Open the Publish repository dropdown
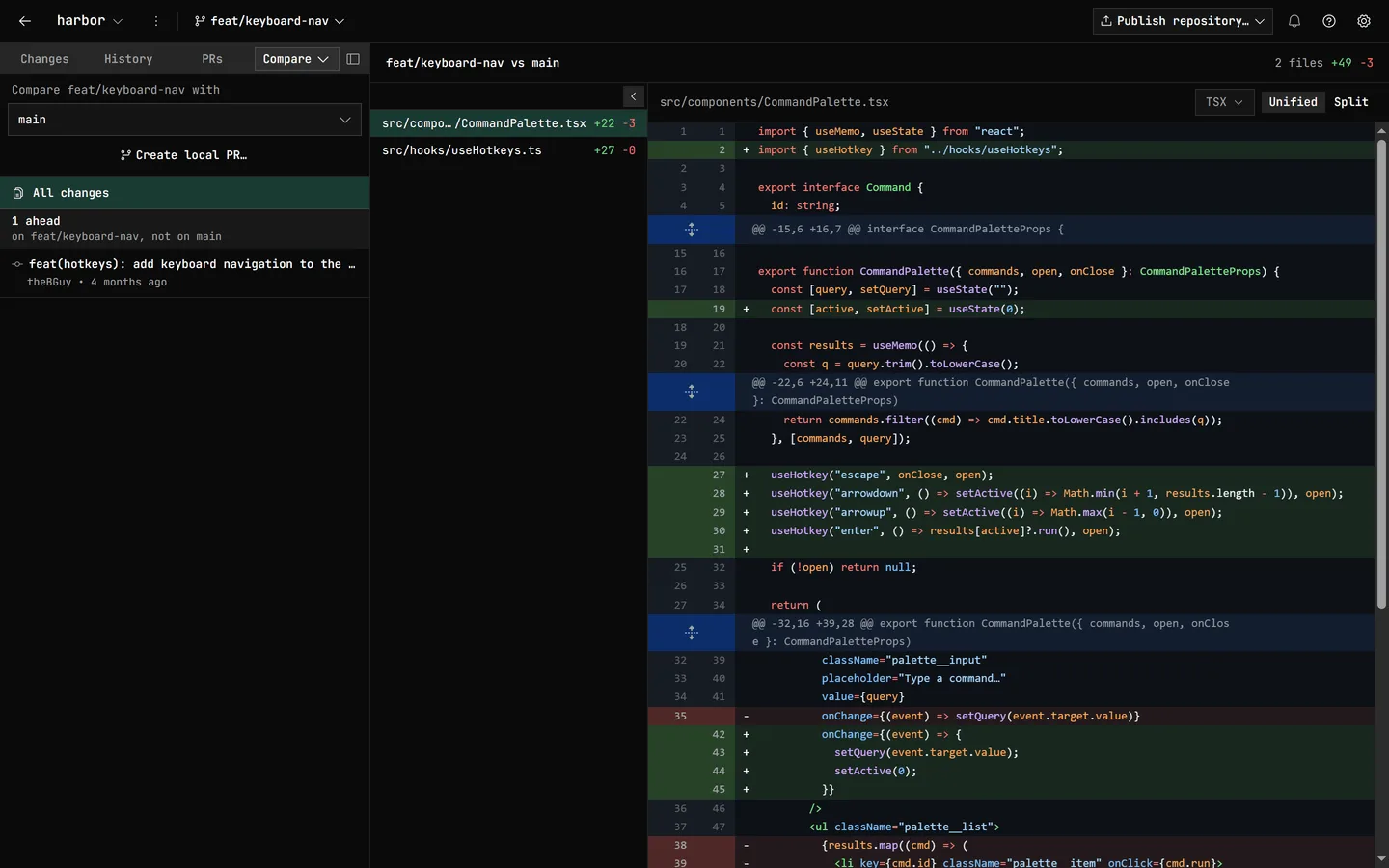 [x=1183, y=21]
